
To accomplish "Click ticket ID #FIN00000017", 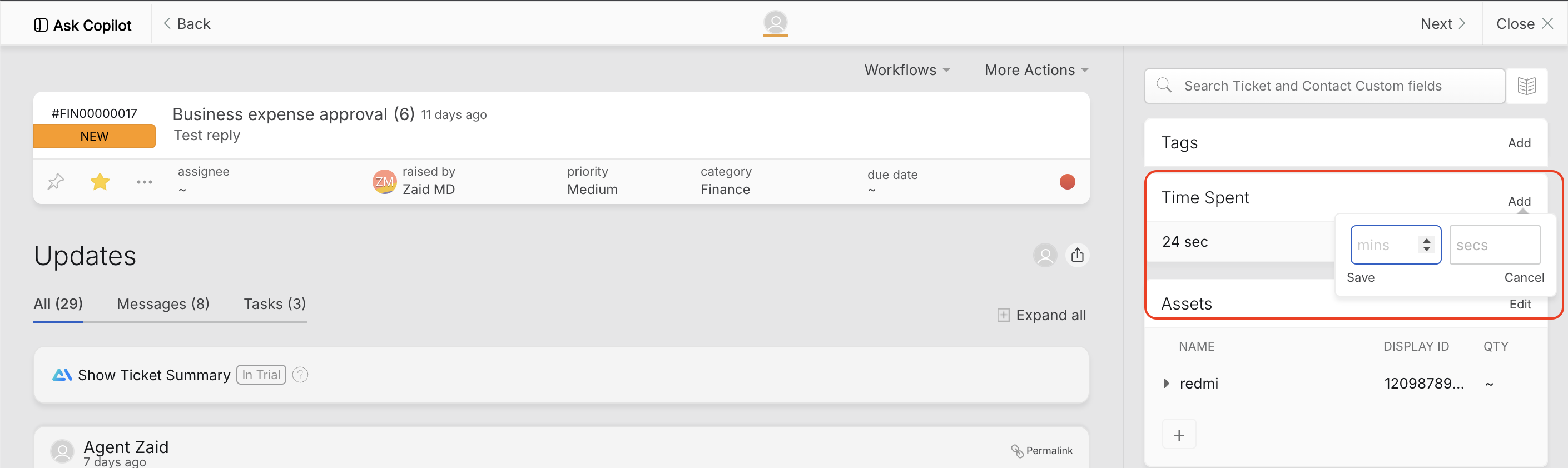I will 95,113.
